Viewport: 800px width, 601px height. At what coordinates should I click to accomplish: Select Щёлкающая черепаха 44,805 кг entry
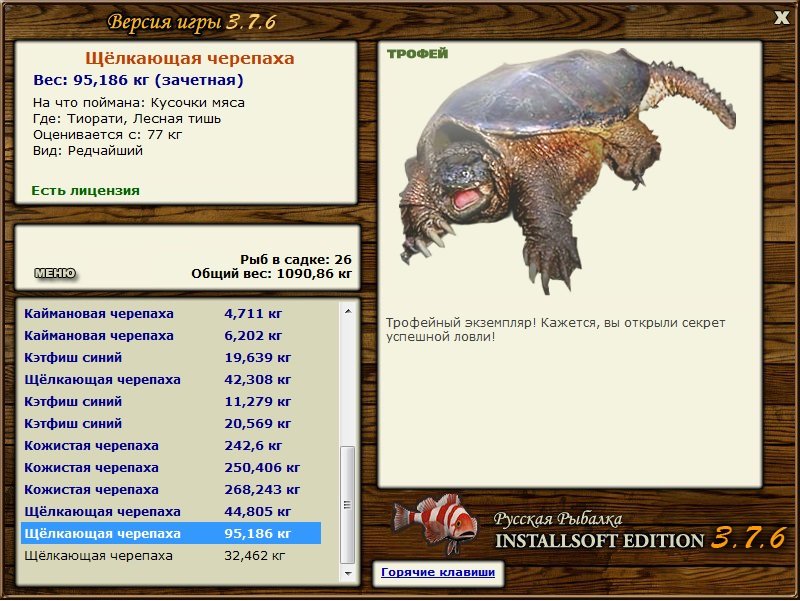pyautogui.click(x=171, y=511)
